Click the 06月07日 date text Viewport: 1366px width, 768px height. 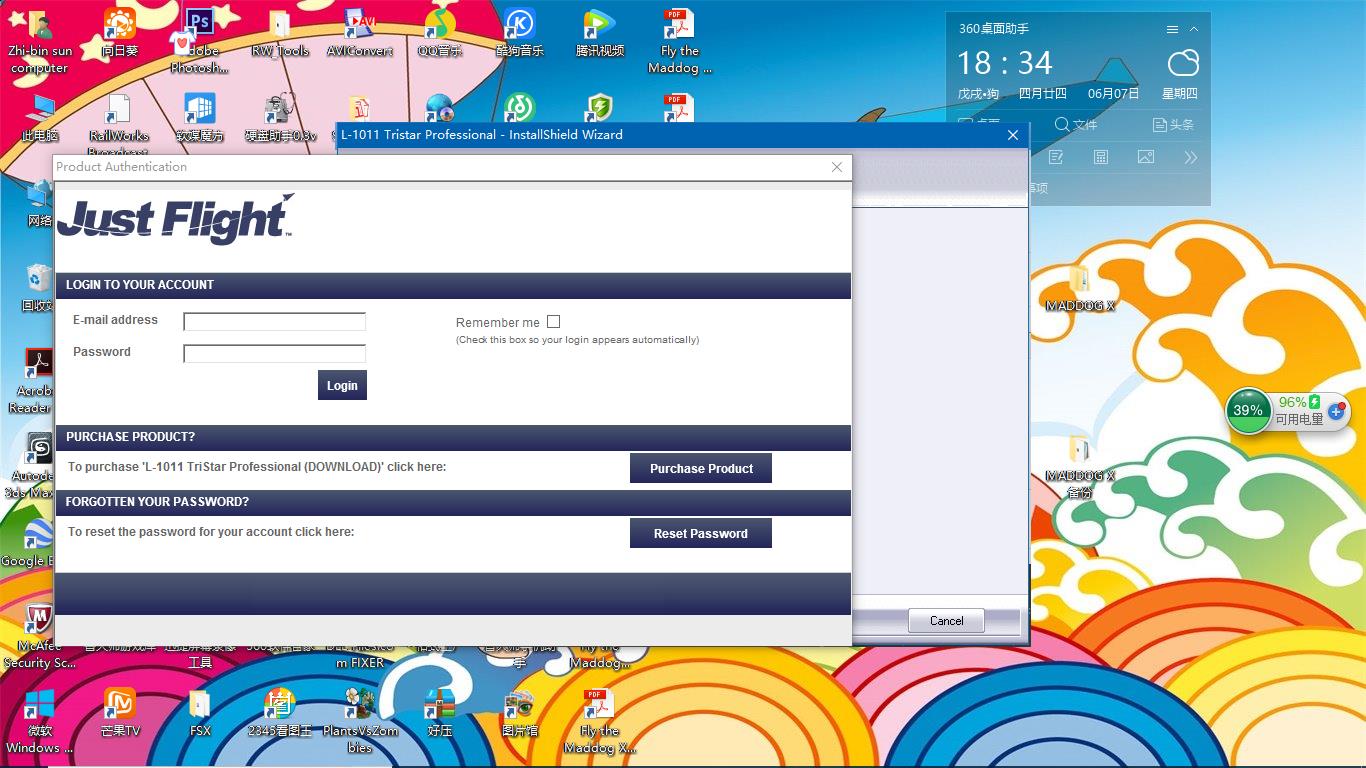click(x=1114, y=94)
